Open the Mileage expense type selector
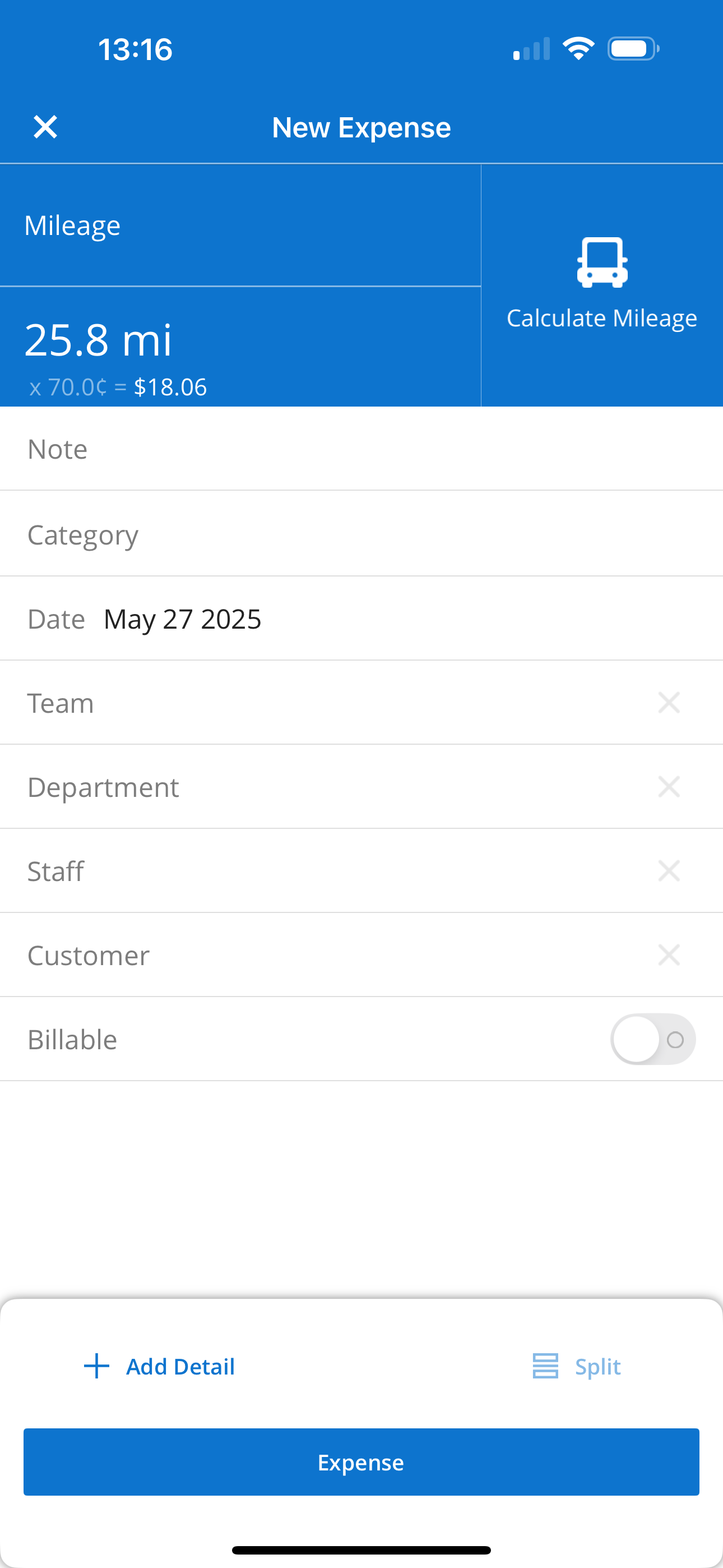Screen dimensions: 723x1568 point(240,226)
